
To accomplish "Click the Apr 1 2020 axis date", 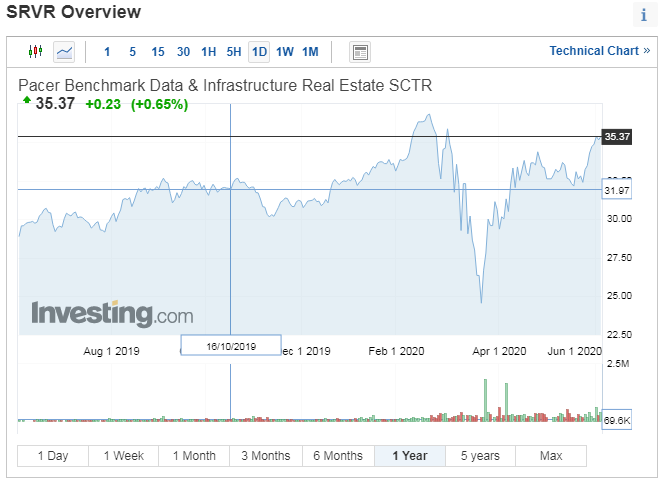I will tap(499, 351).
